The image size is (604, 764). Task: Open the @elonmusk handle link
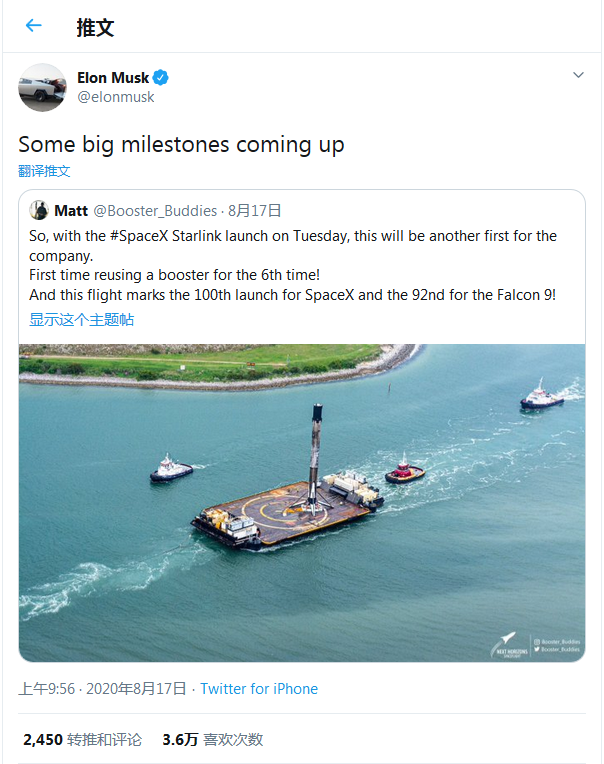(116, 97)
